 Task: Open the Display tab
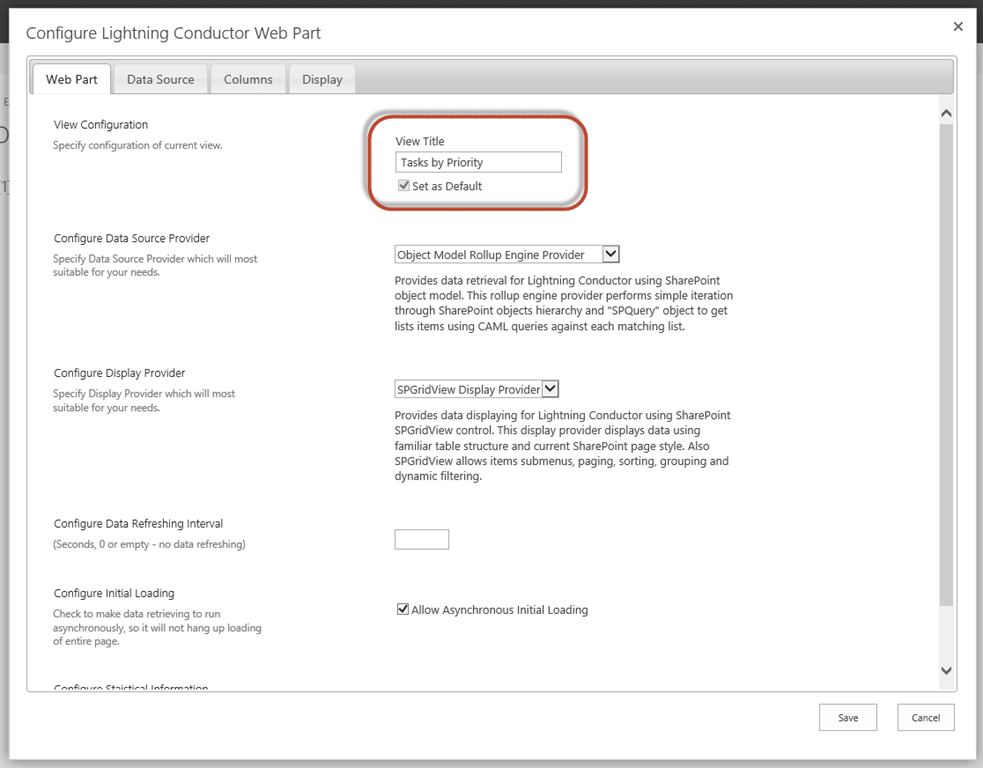(322, 80)
